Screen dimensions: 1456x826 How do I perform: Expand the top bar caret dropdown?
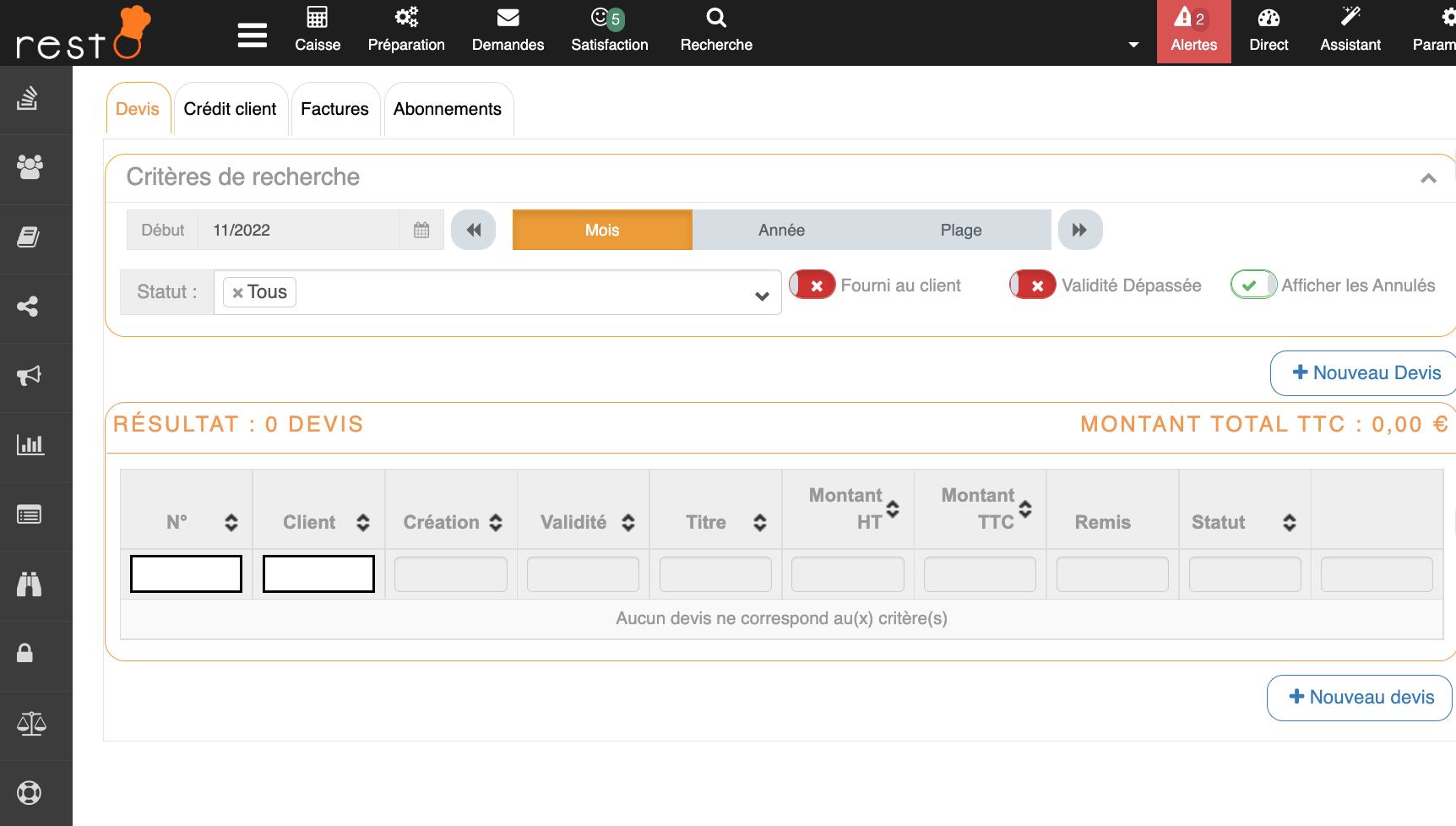click(1133, 45)
